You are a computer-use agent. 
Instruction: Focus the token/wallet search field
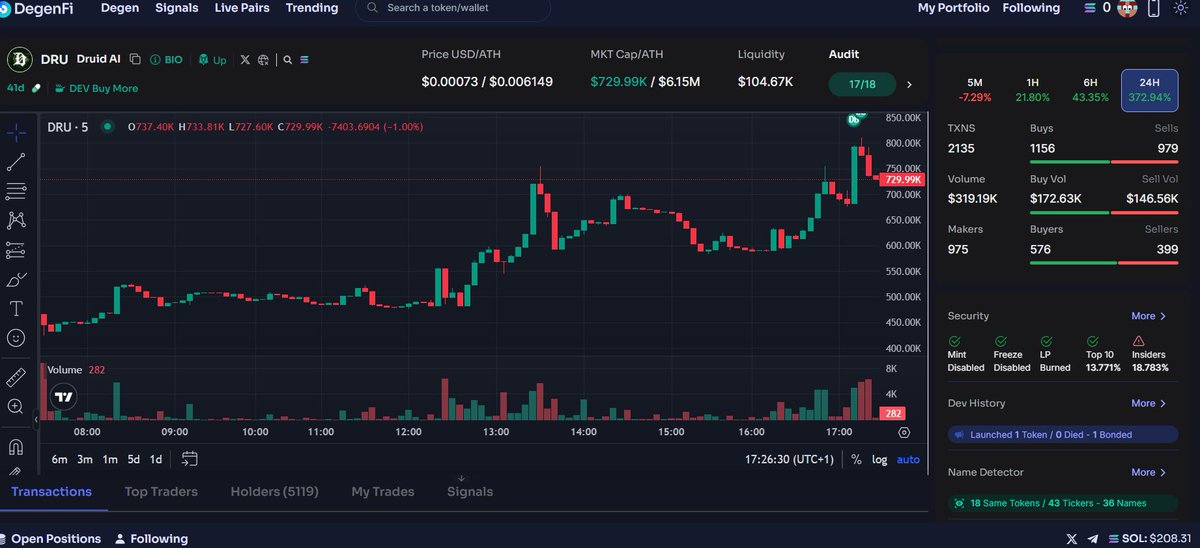453,9
